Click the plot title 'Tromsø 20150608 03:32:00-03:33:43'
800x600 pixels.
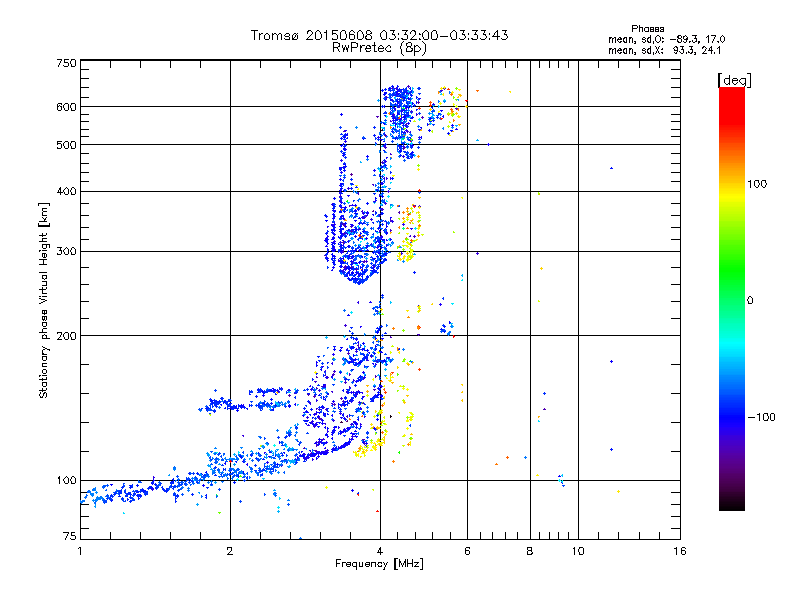click(x=379, y=35)
